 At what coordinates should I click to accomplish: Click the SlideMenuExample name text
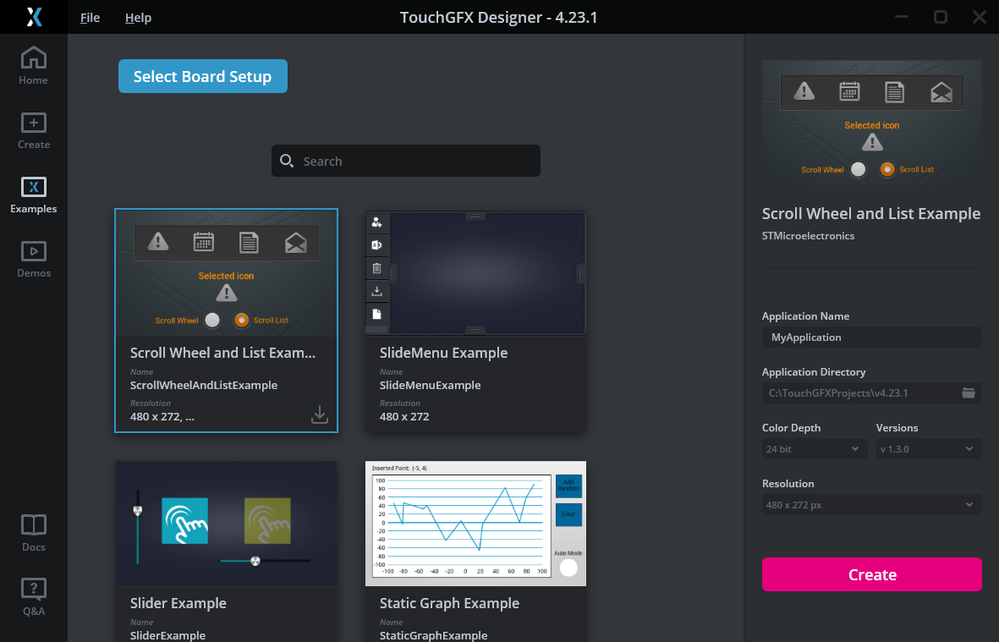[430, 385]
